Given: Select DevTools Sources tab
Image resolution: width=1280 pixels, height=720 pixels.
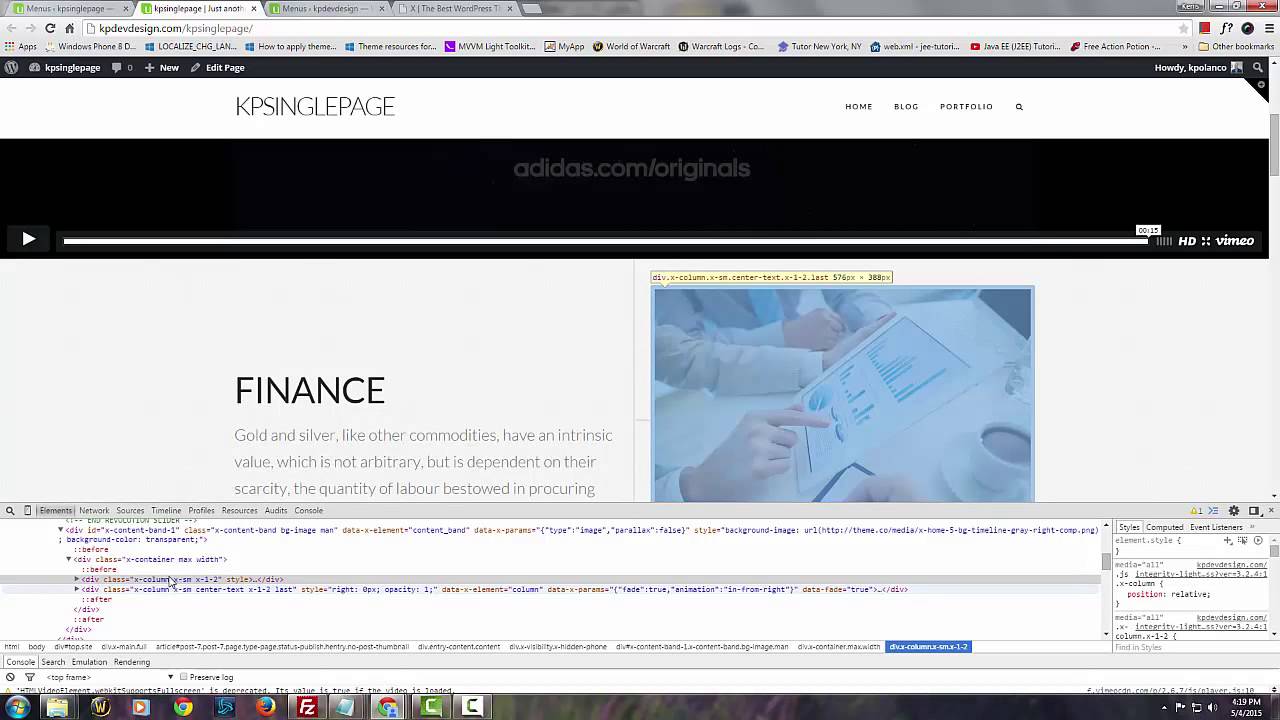Looking at the screenshot, I should [x=130, y=510].
